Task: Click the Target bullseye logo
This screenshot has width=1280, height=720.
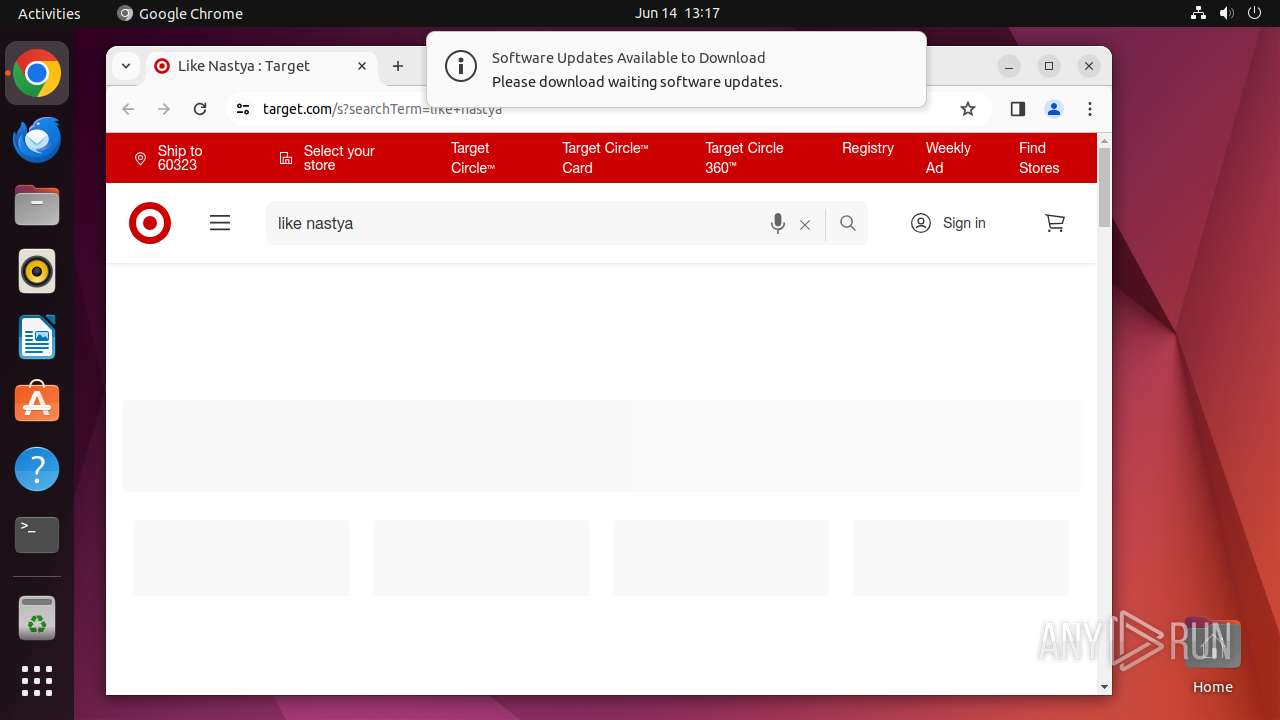Action: click(x=150, y=223)
